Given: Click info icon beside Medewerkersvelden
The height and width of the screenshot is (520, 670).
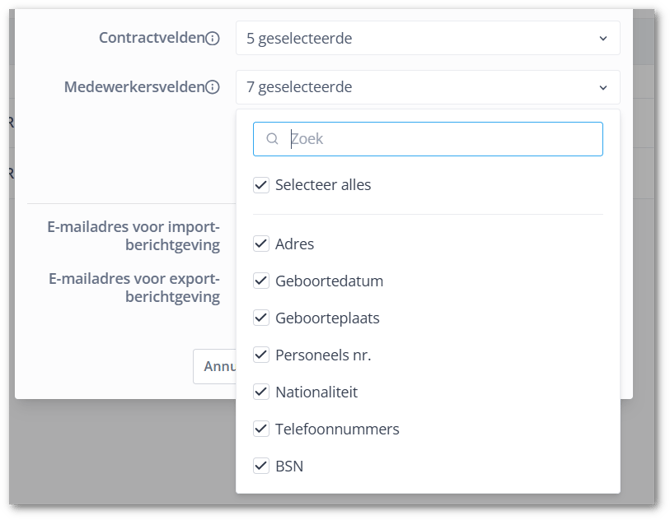Looking at the screenshot, I should (x=212, y=88).
